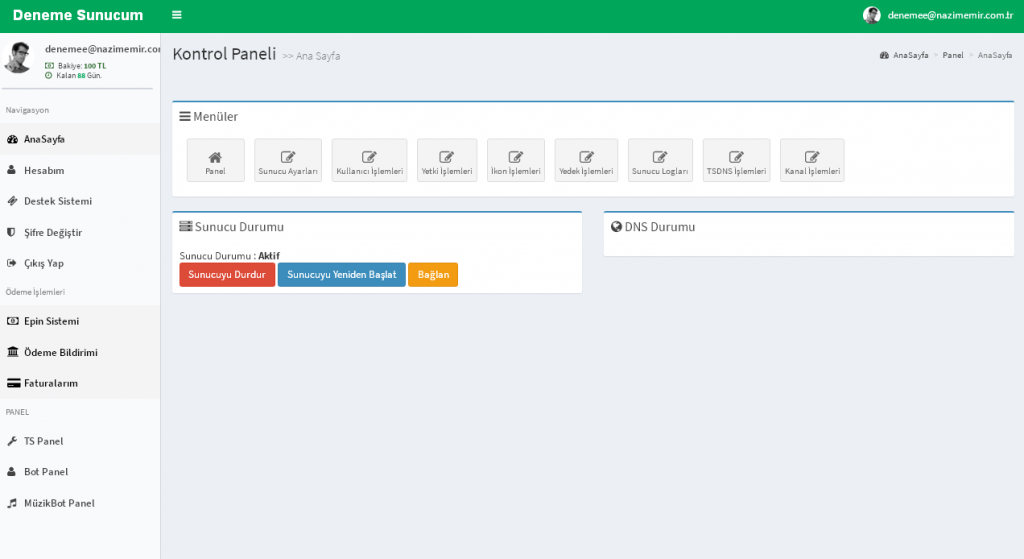This screenshot has width=1024, height=559.
Task: Toggle the sidebar hamburger menu icon
Action: (x=176, y=15)
